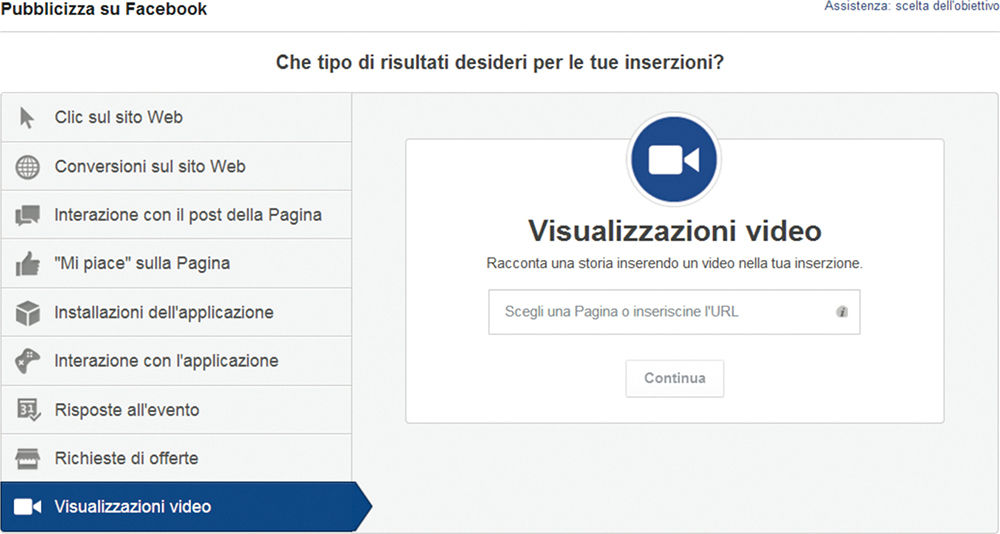The width and height of the screenshot is (1000, 534).
Task: Click the chat bubbles icon beside Interazione con il post
Action: click(27, 216)
